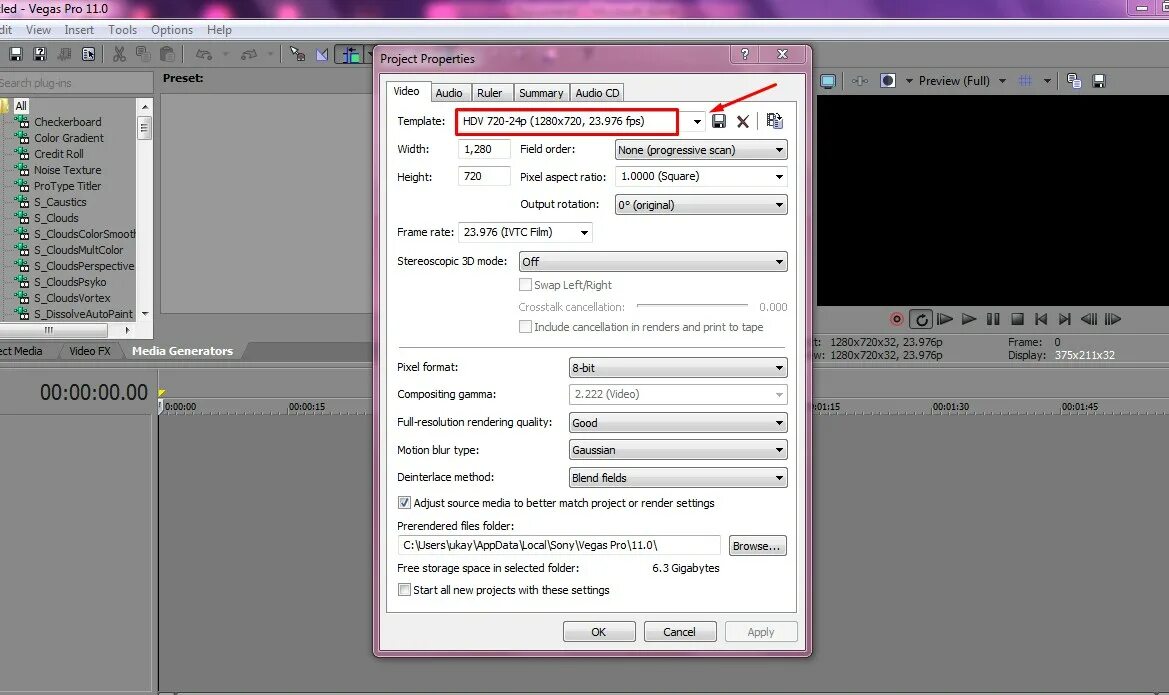Image resolution: width=1169 pixels, height=695 pixels.
Task: Step to the previous frame in preview
Action: tap(1089, 319)
